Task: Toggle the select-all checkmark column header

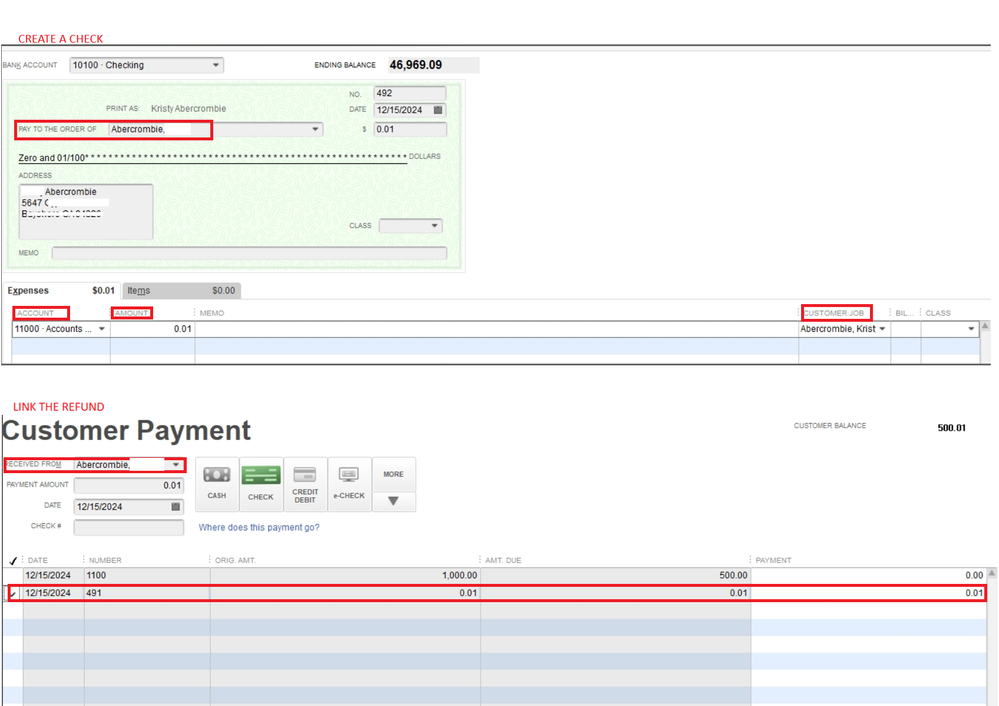Action: 13,561
